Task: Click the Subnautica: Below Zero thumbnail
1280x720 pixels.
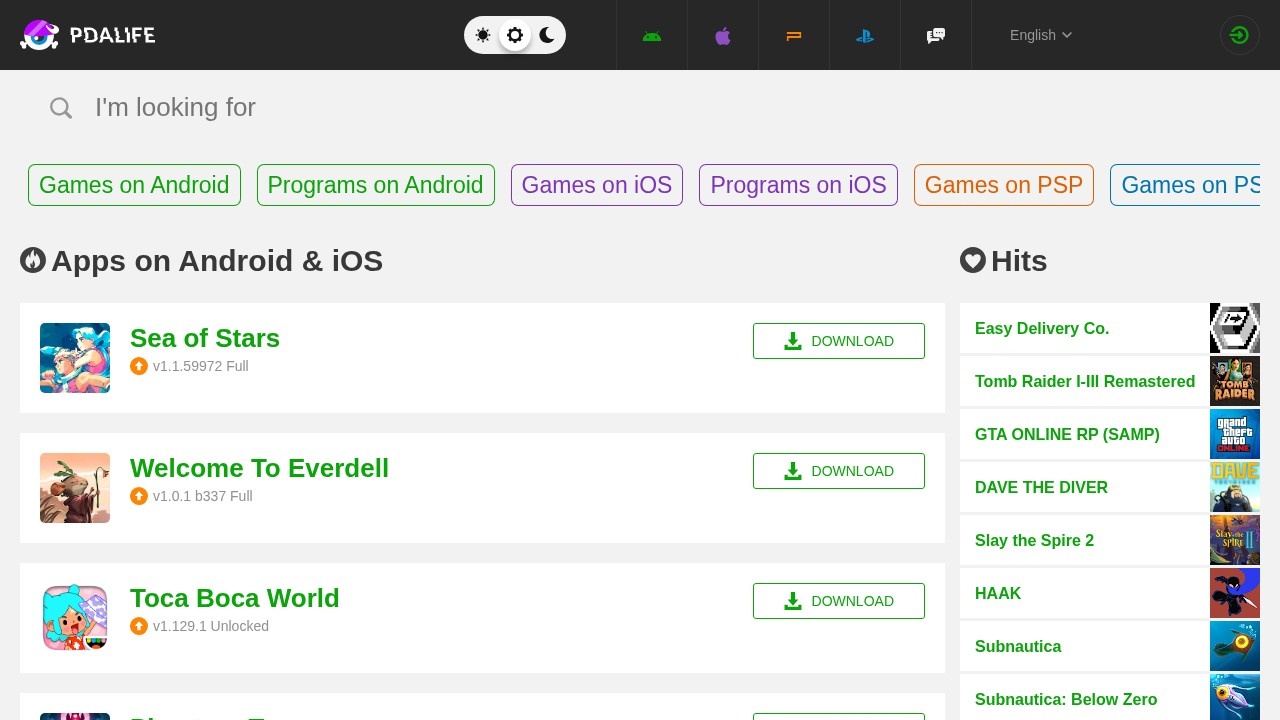Action: (x=1235, y=697)
